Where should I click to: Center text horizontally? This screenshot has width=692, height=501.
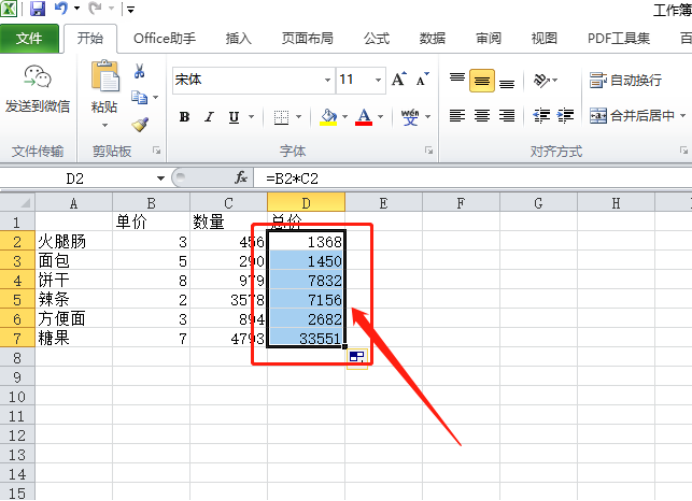coord(482,116)
